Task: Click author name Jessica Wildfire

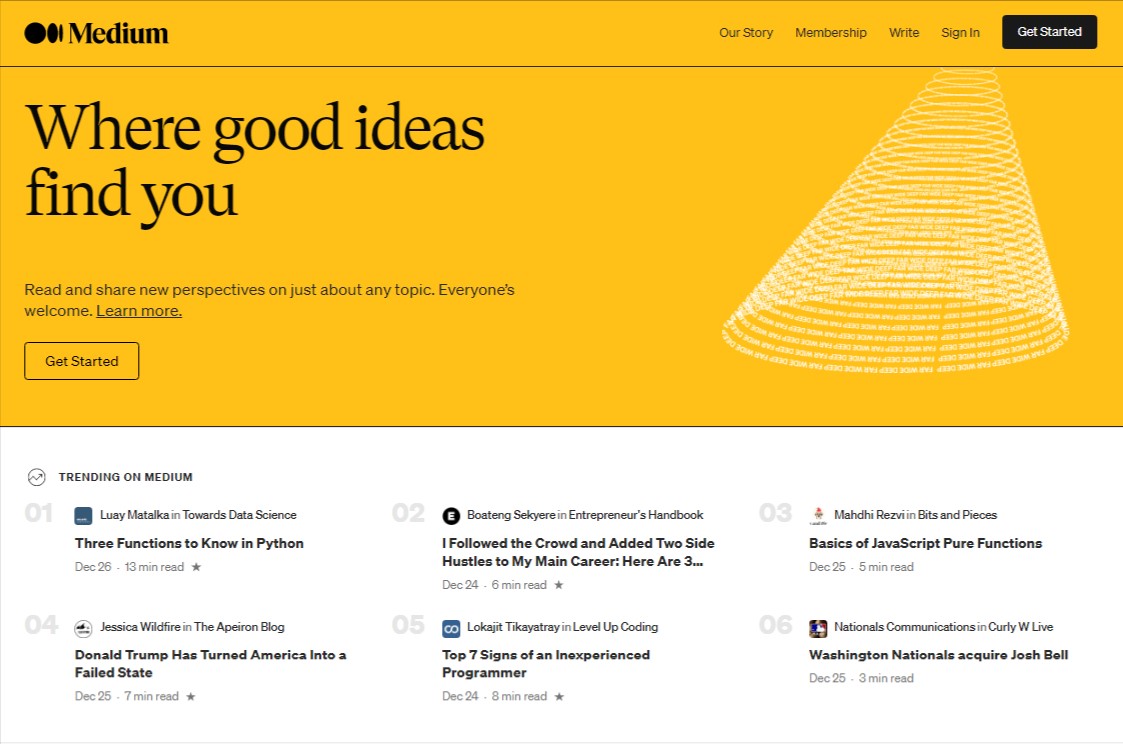Action: 140,627
